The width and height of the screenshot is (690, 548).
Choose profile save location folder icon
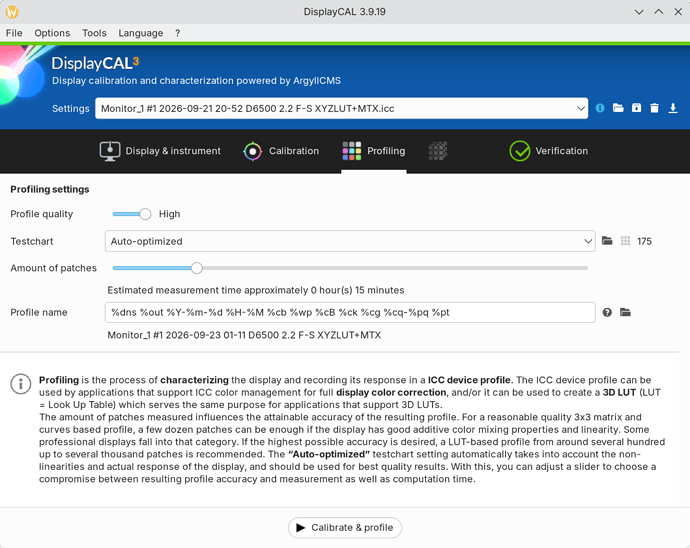click(x=625, y=313)
